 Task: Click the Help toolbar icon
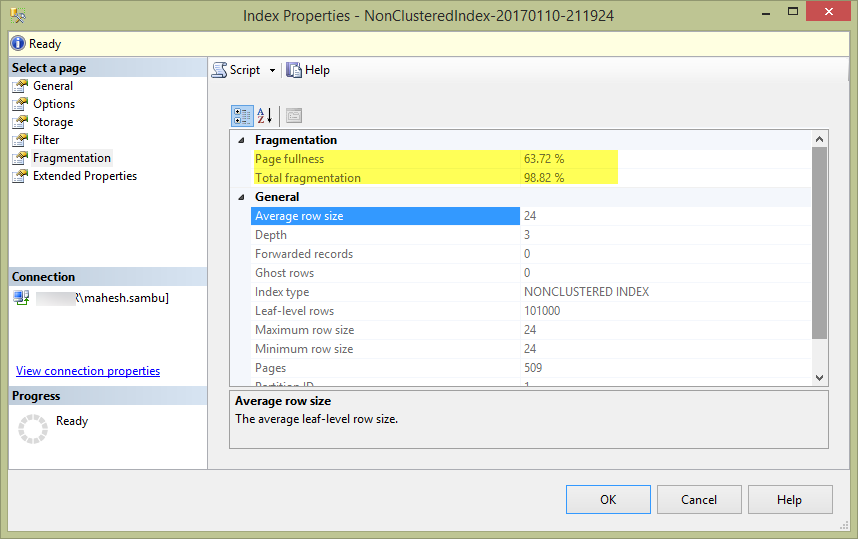(x=294, y=70)
